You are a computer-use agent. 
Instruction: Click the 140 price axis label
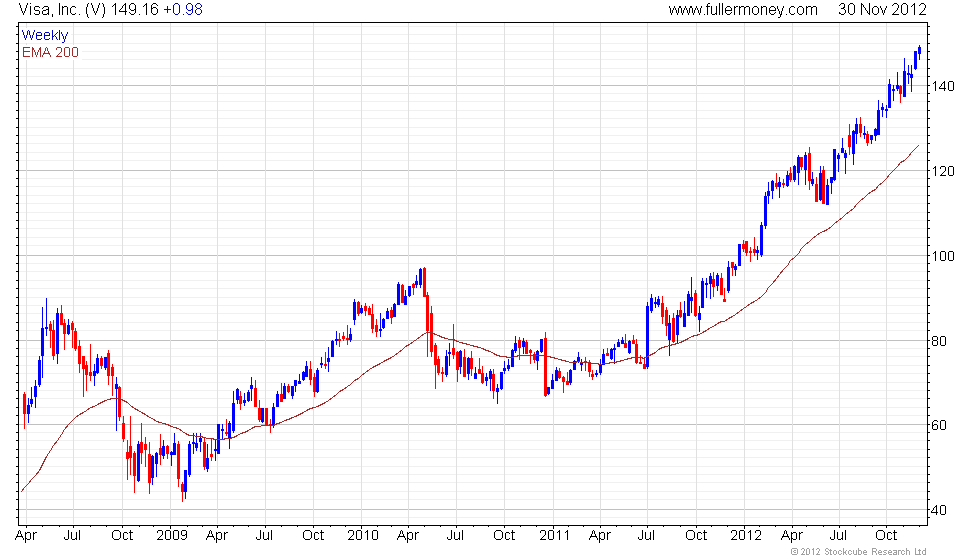click(x=942, y=86)
